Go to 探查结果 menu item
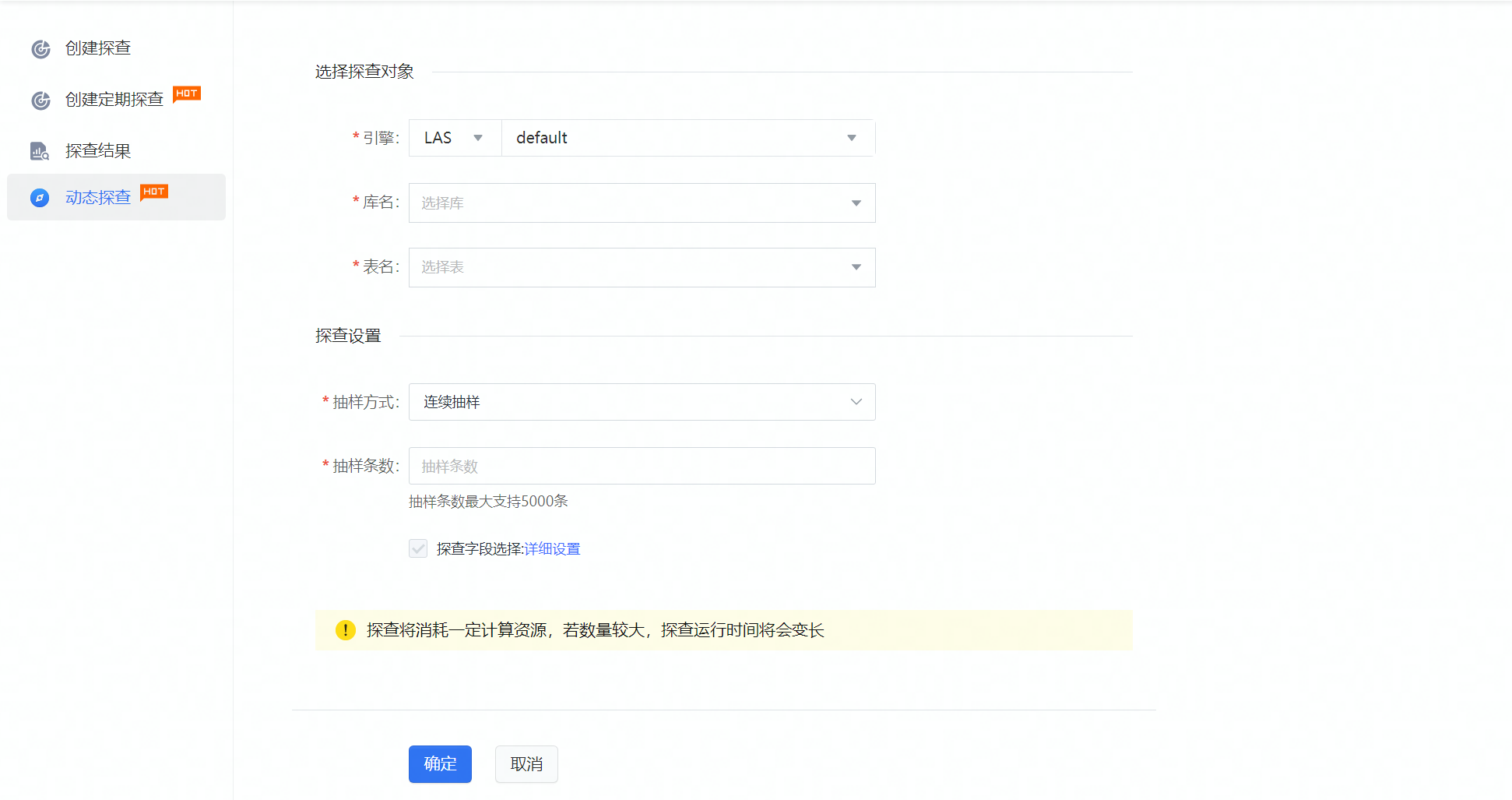This screenshot has height=800, width=1512. [98, 151]
